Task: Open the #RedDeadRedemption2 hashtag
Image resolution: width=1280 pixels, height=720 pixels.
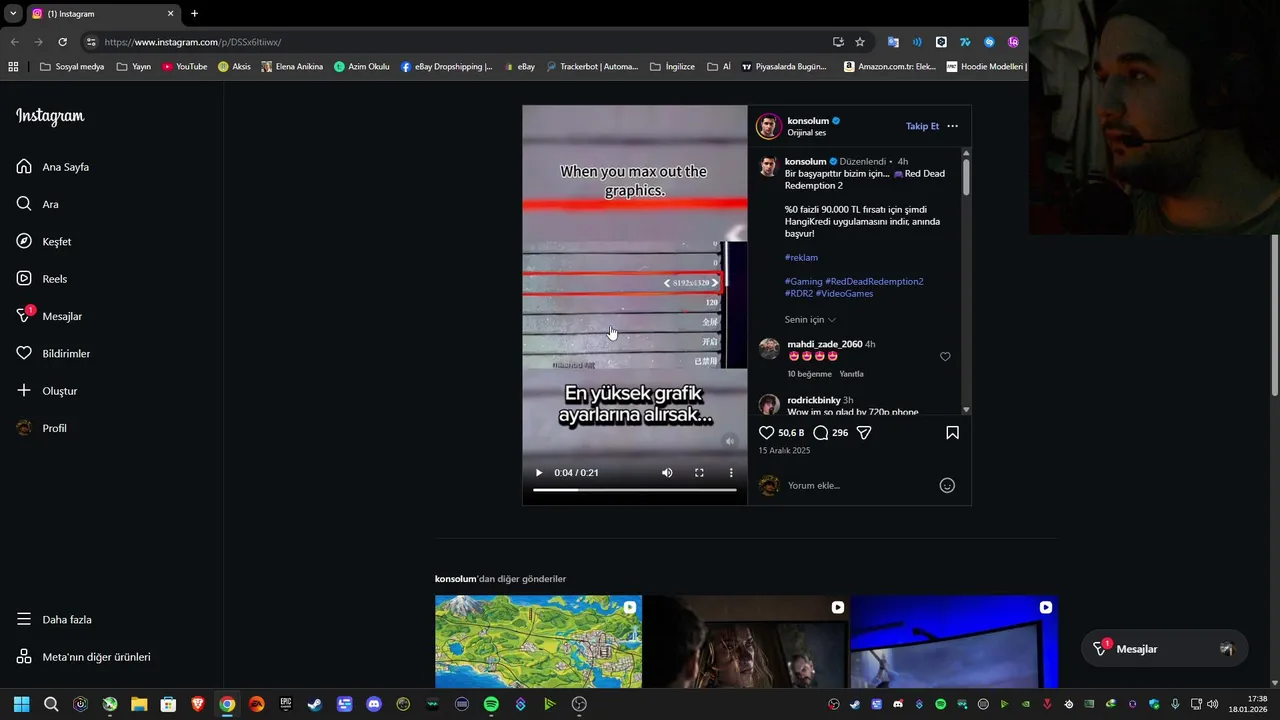Action: [874, 282]
